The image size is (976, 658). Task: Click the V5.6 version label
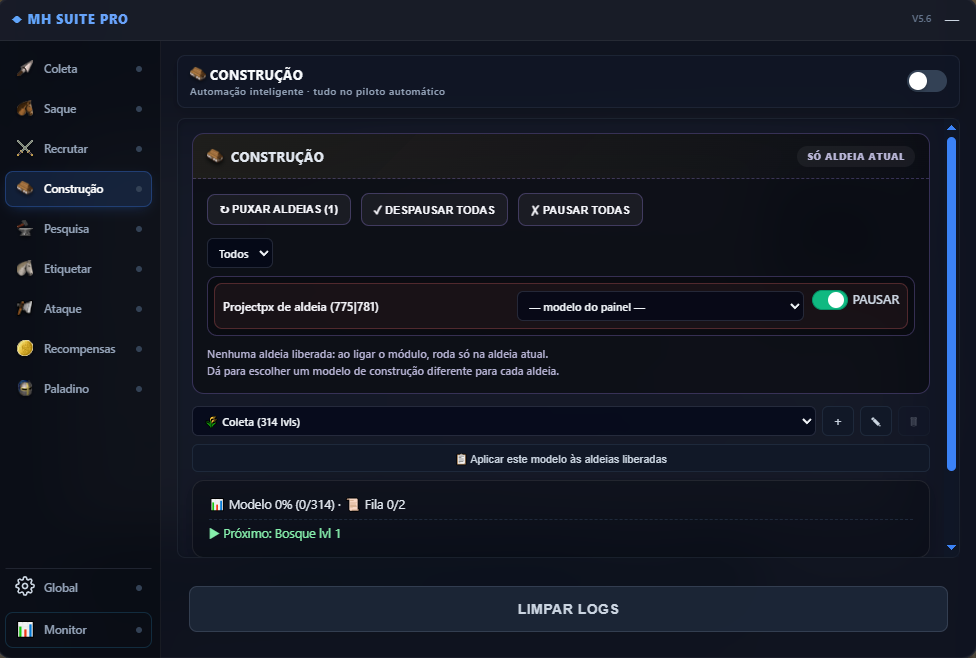(x=921, y=19)
